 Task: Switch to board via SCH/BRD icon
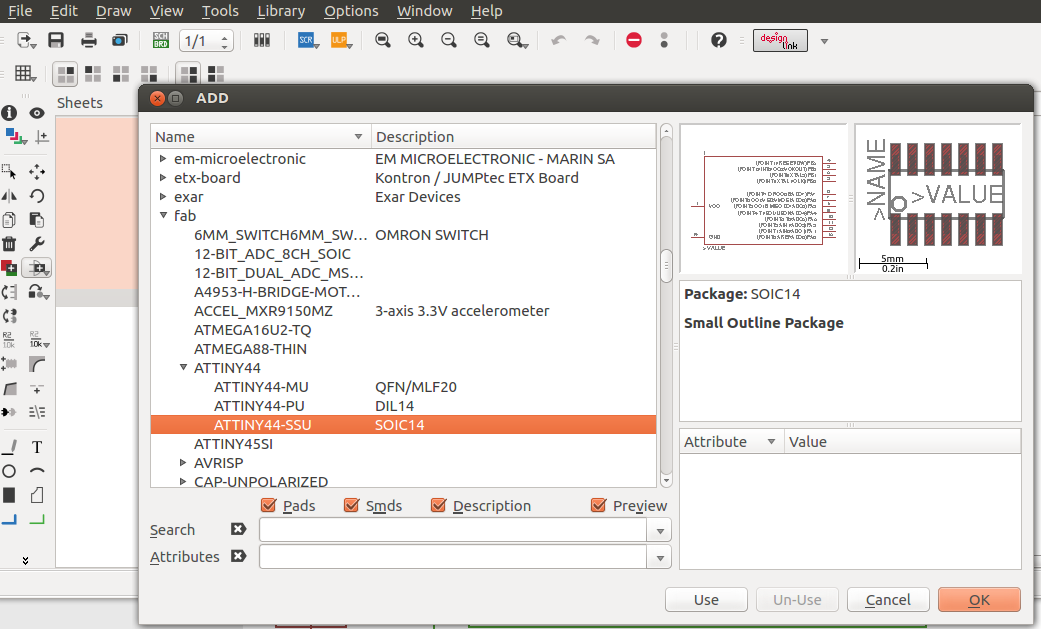pos(161,41)
